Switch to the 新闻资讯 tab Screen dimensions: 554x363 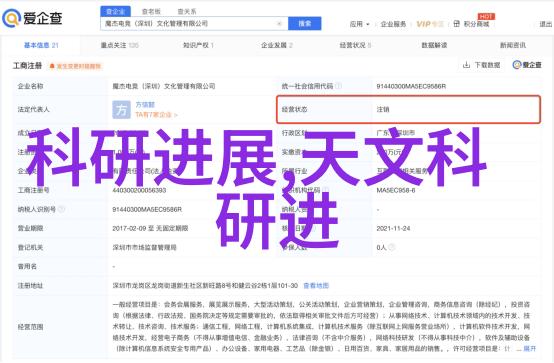point(513,45)
